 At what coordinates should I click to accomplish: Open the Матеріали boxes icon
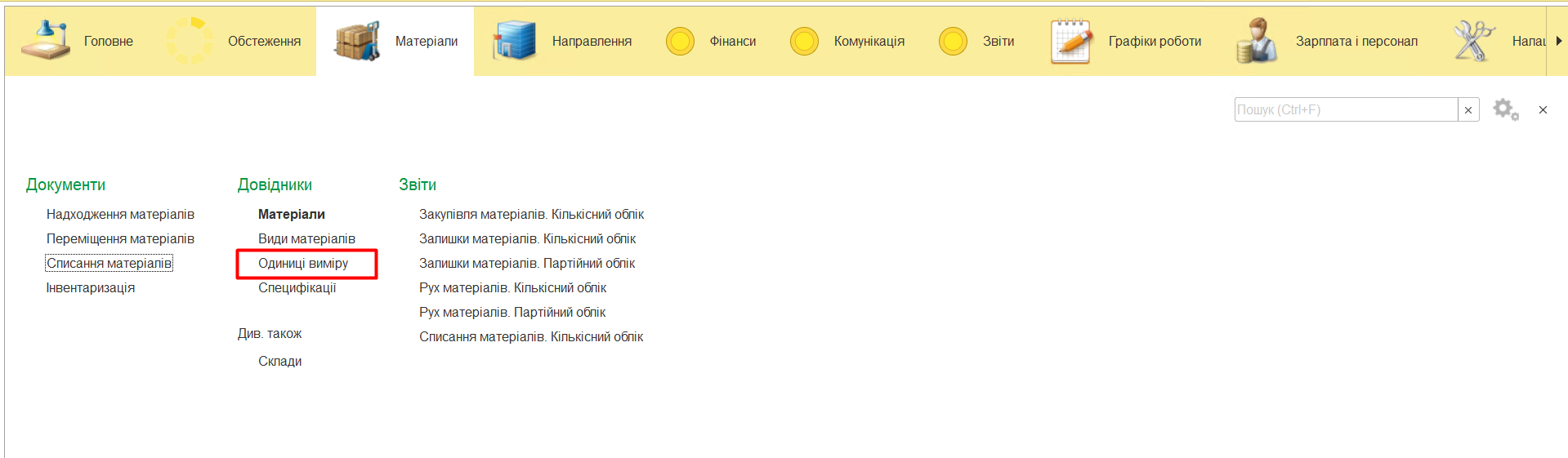point(357,41)
